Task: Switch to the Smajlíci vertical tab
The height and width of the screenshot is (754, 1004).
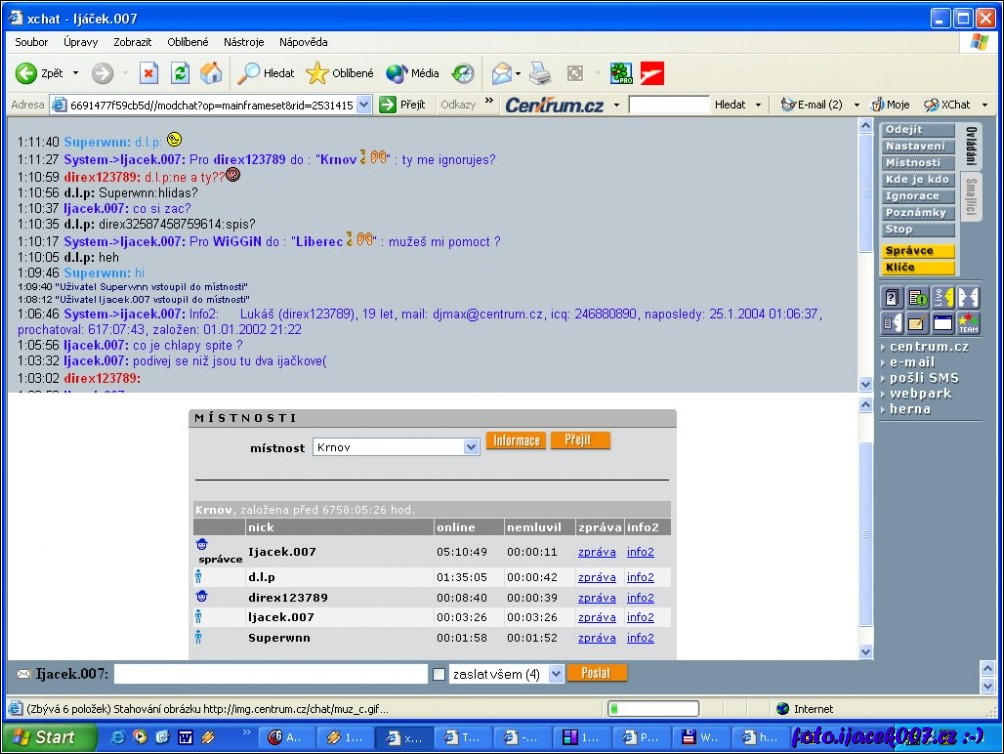Action: (970, 198)
